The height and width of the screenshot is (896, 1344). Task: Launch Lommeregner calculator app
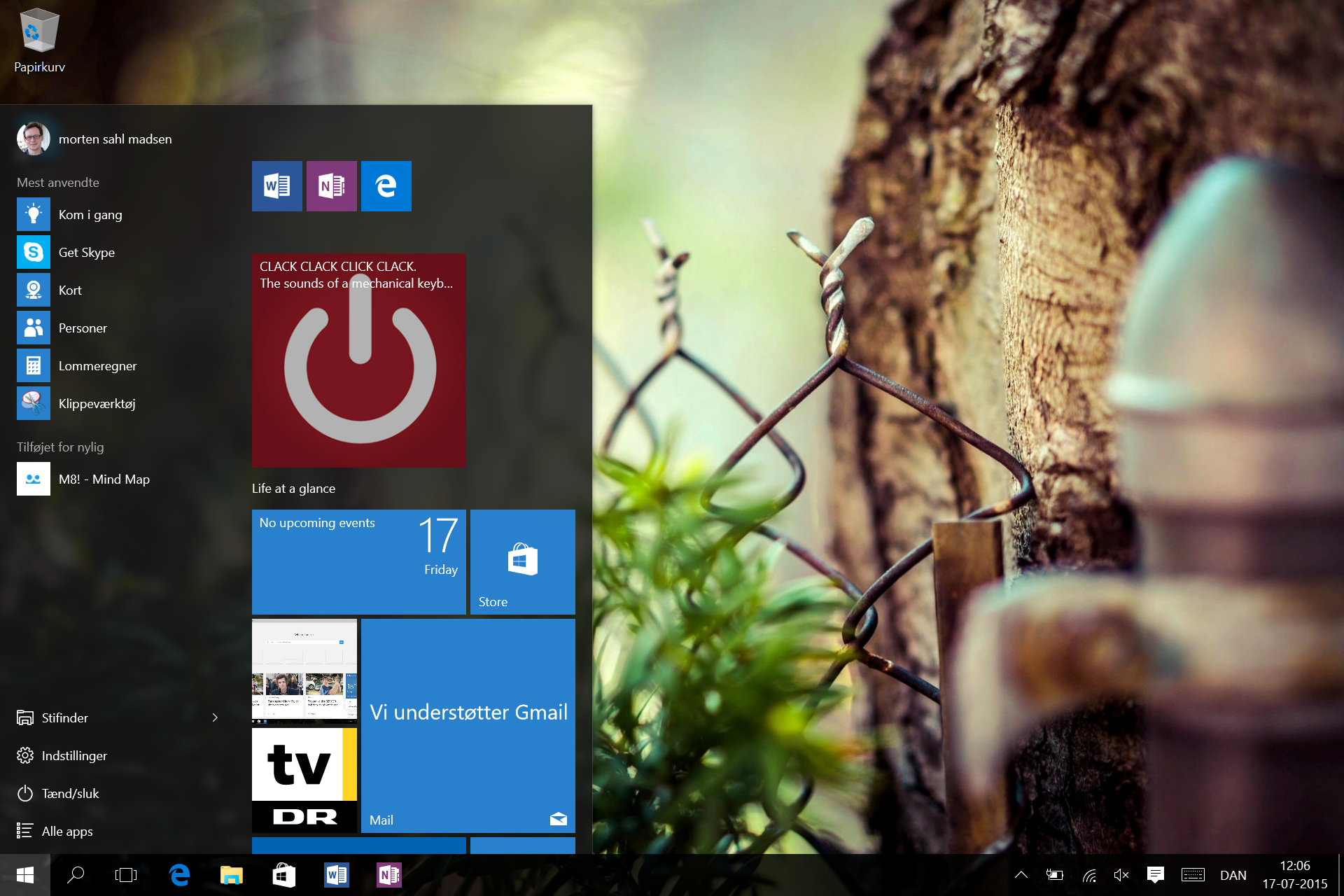[97, 366]
